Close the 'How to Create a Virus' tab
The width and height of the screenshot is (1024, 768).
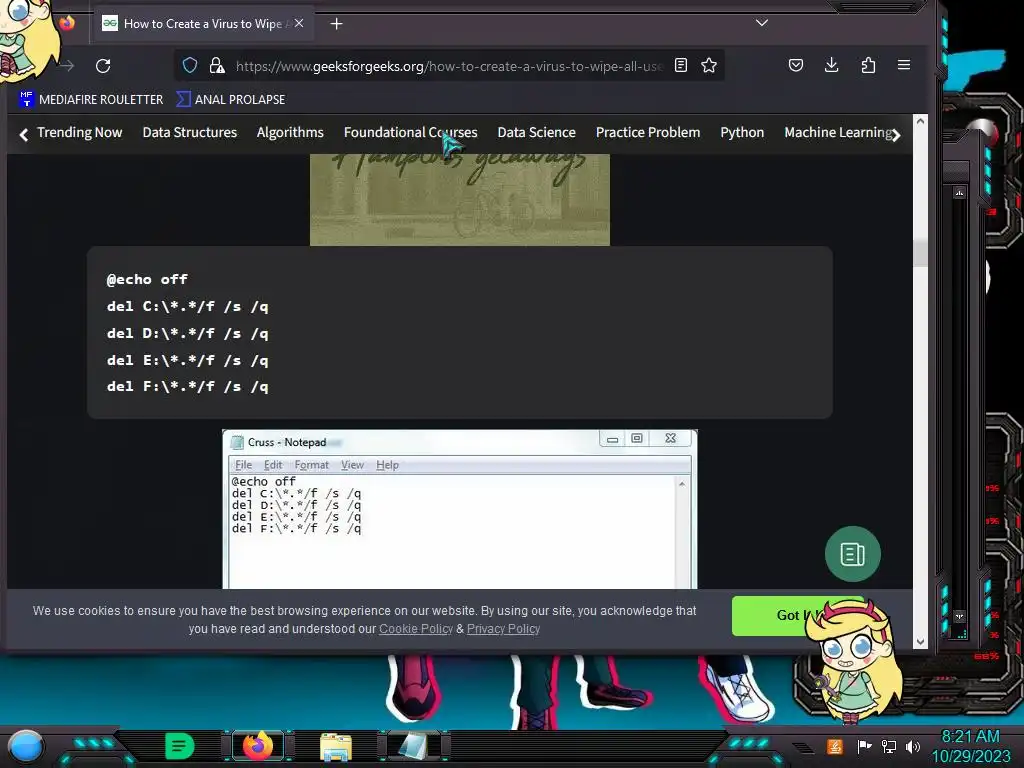[x=298, y=24]
